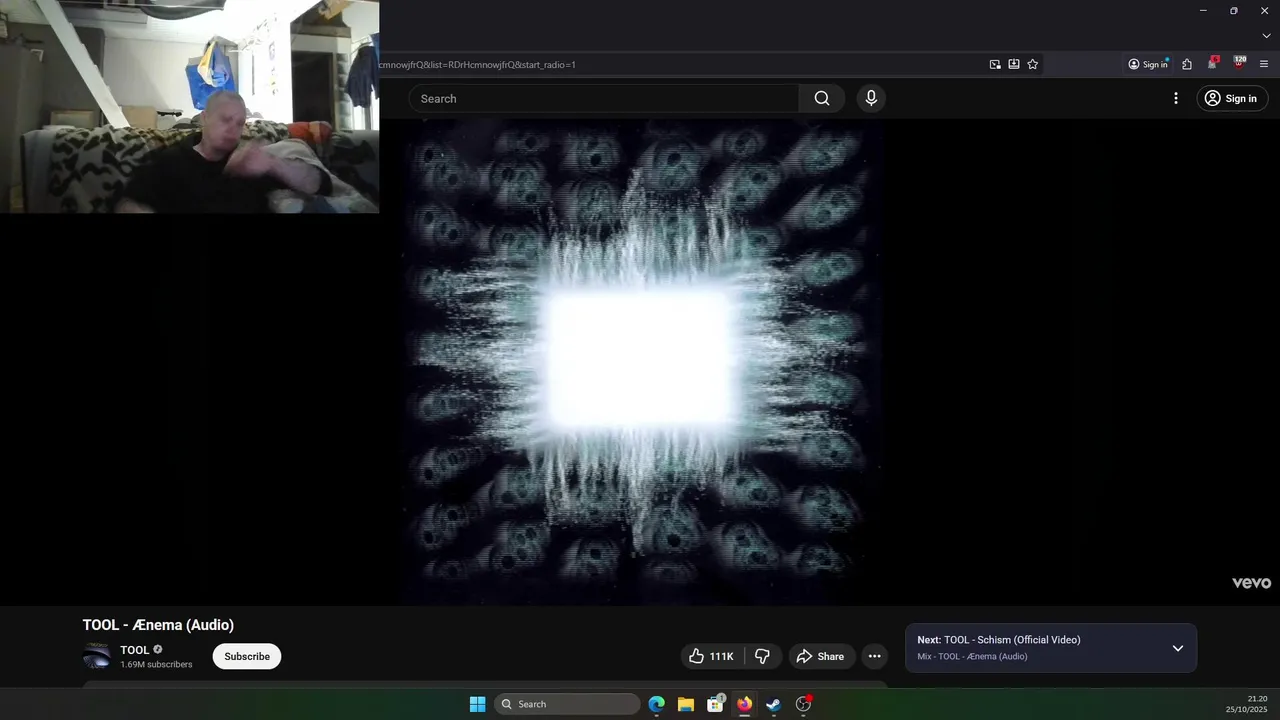Open the Windows Start menu
The image size is (1280, 720).
pyautogui.click(x=478, y=704)
